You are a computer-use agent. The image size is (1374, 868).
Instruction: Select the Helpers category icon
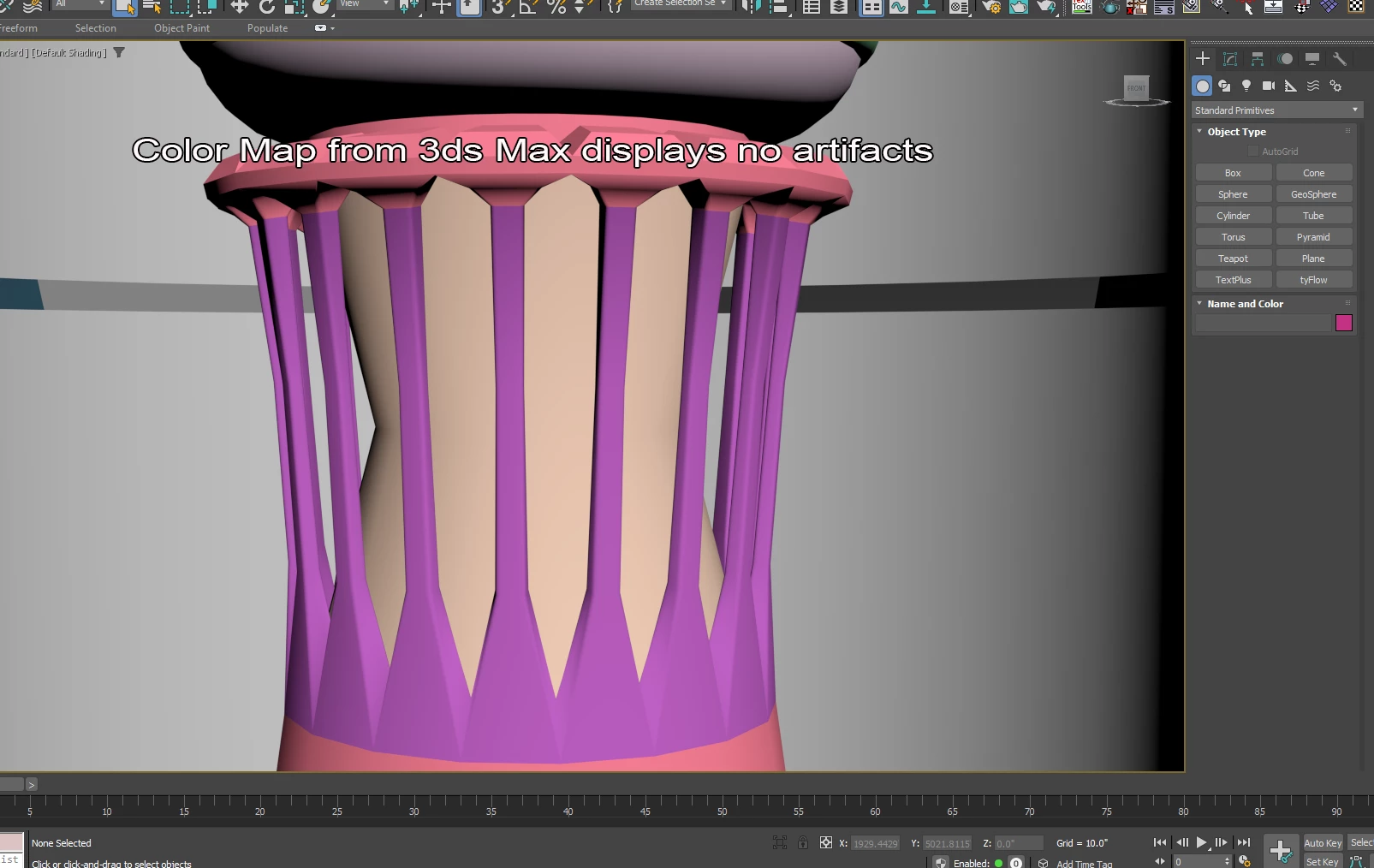click(1291, 86)
